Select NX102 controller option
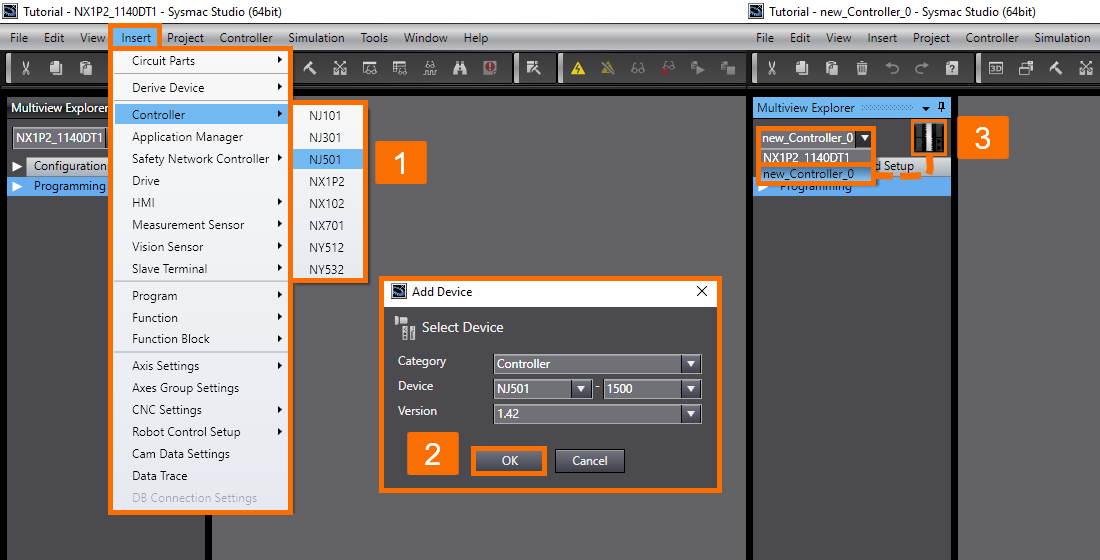This screenshot has height=560, width=1100. click(328, 204)
